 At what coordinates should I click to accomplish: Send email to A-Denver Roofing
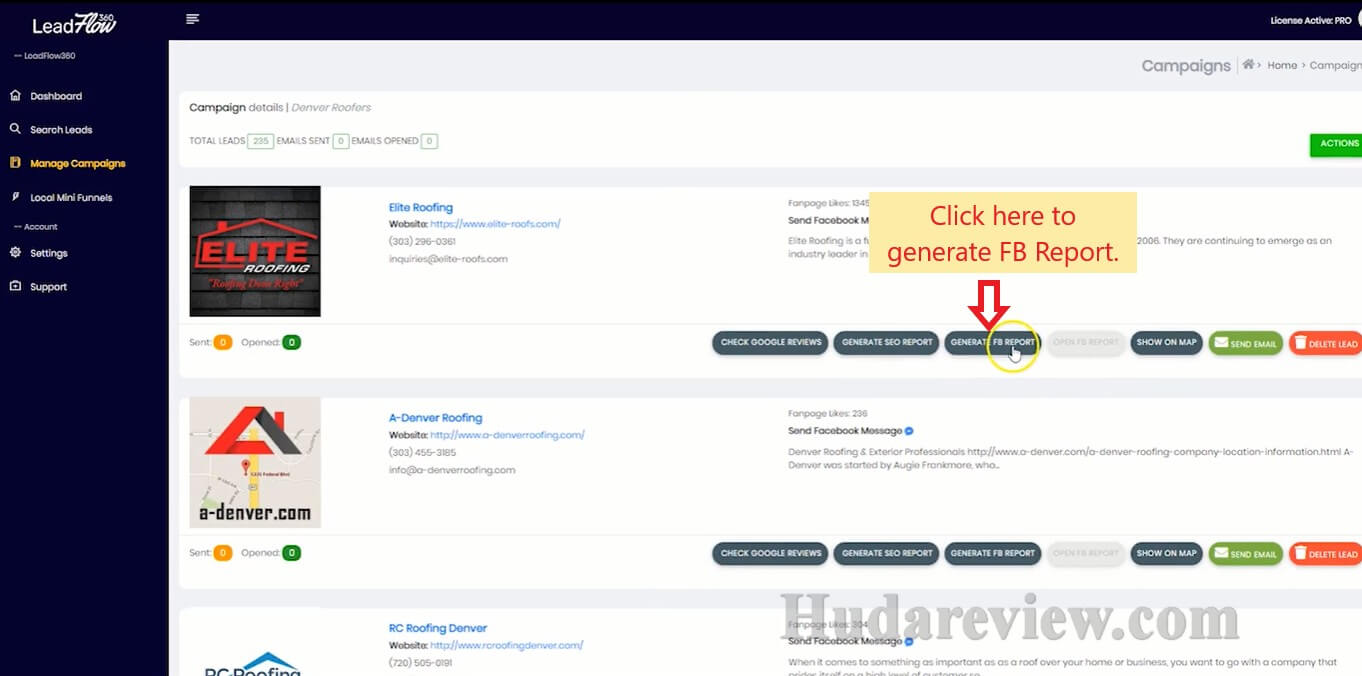coord(1245,554)
